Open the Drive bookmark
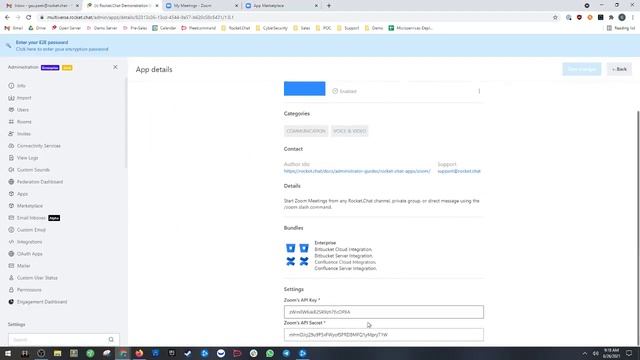The image size is (640, 360). (x=37, y=28)
